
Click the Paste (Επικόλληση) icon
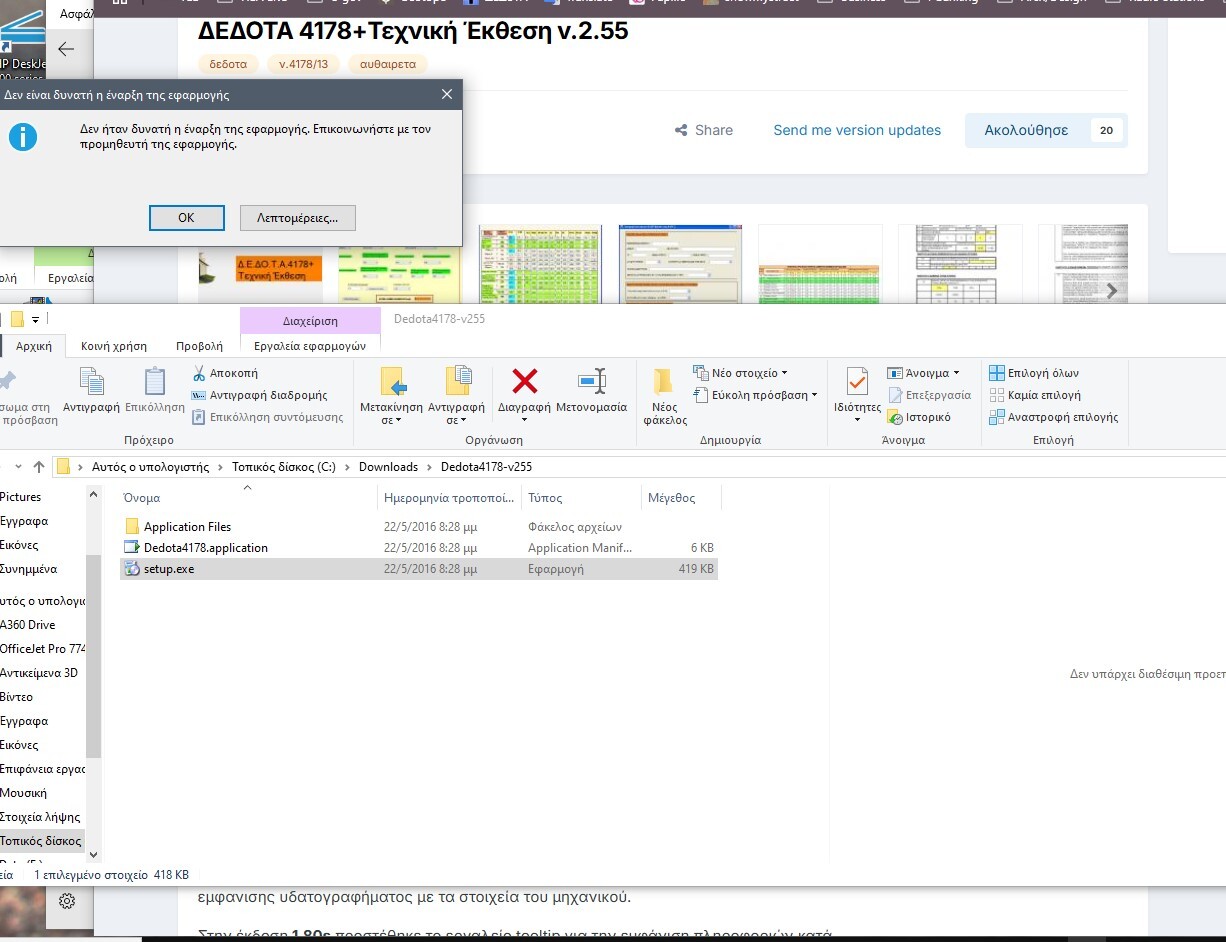coord(155,381)
